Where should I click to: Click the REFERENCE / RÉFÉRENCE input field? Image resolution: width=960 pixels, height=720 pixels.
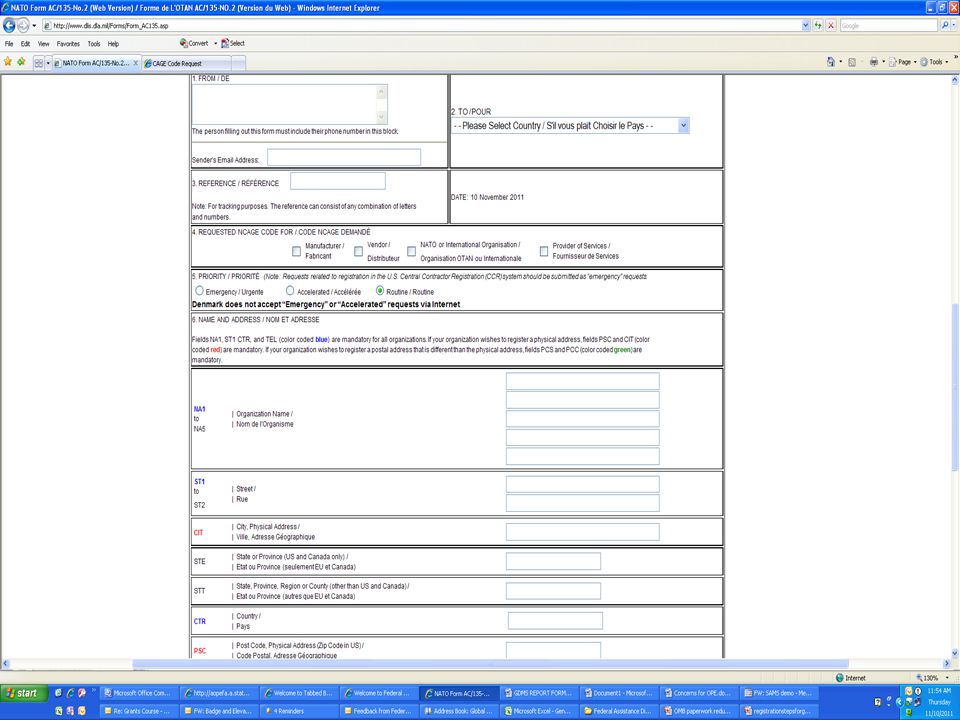(x=338, y=181)
